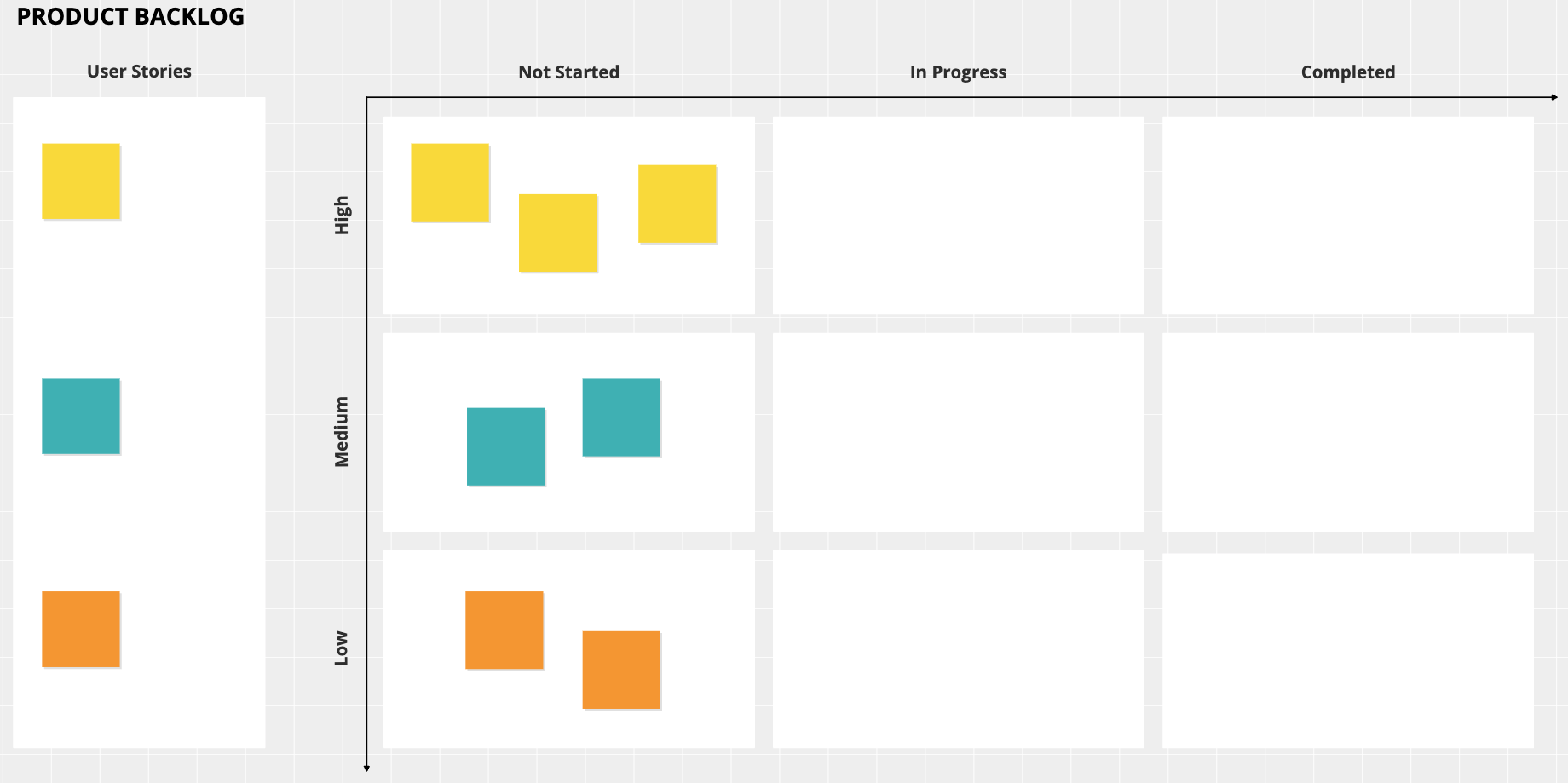Click the empty In Progress High priority cell
The image size is (1568, 783).
(958, 215)
